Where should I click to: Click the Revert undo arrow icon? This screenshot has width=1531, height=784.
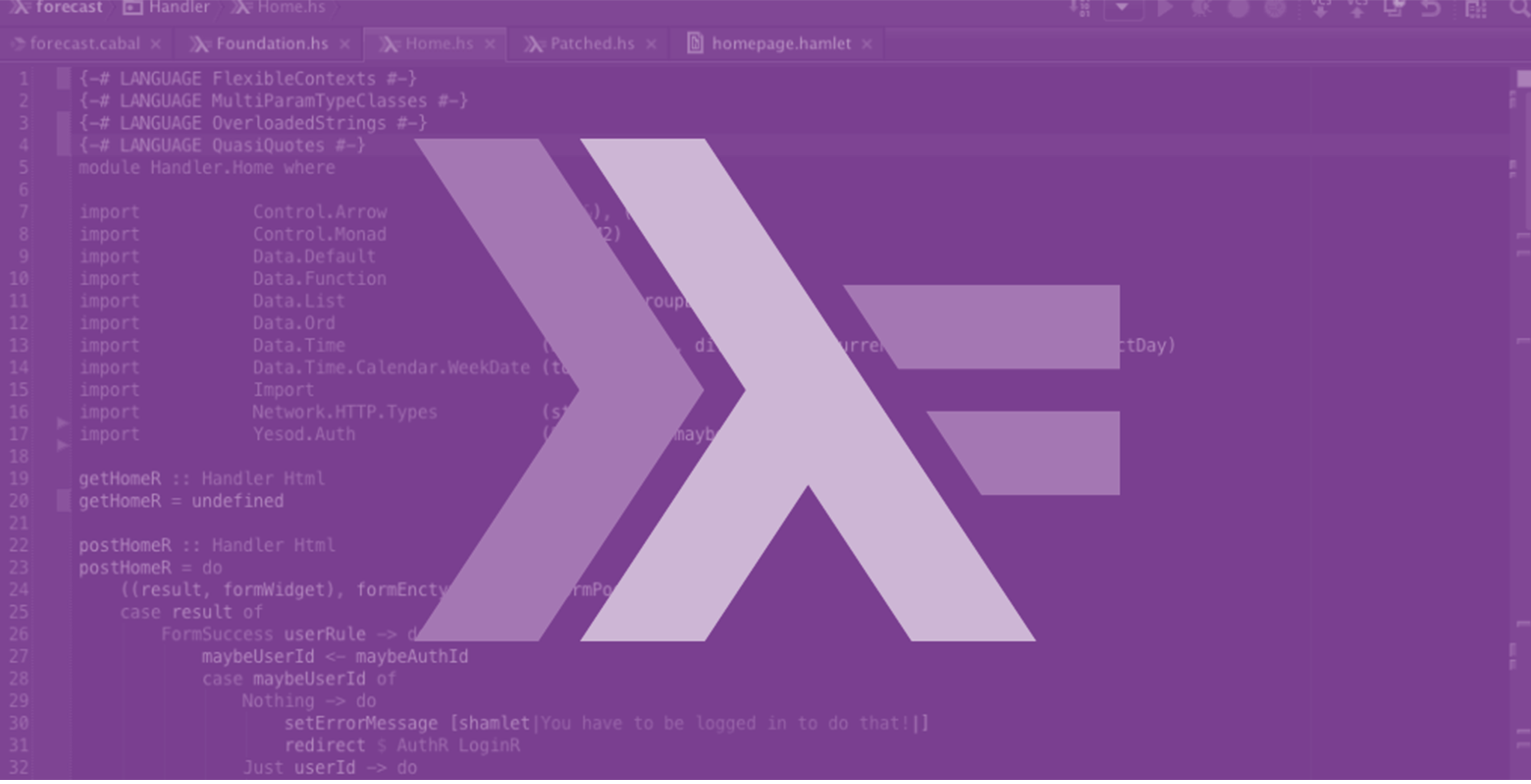1431,8
